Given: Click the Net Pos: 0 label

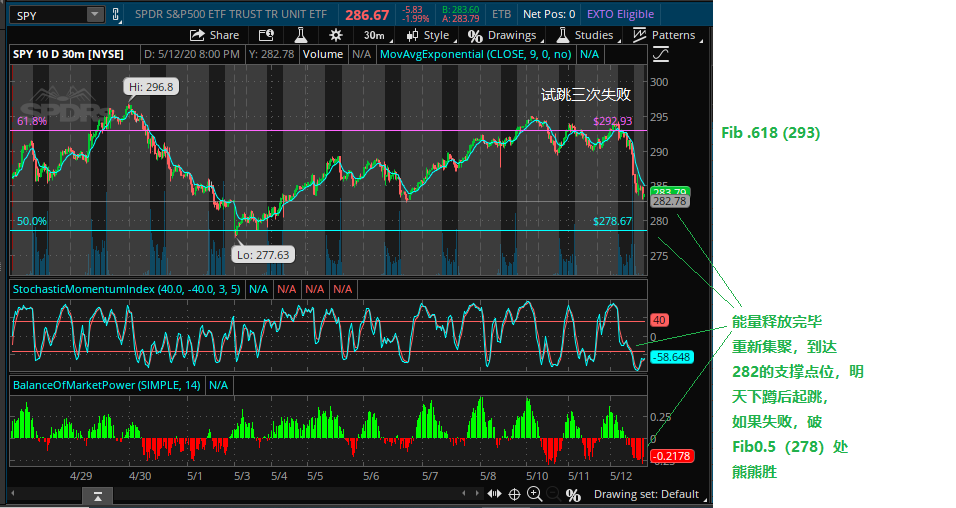Looking at the screenshot, I should click(549, 14).
